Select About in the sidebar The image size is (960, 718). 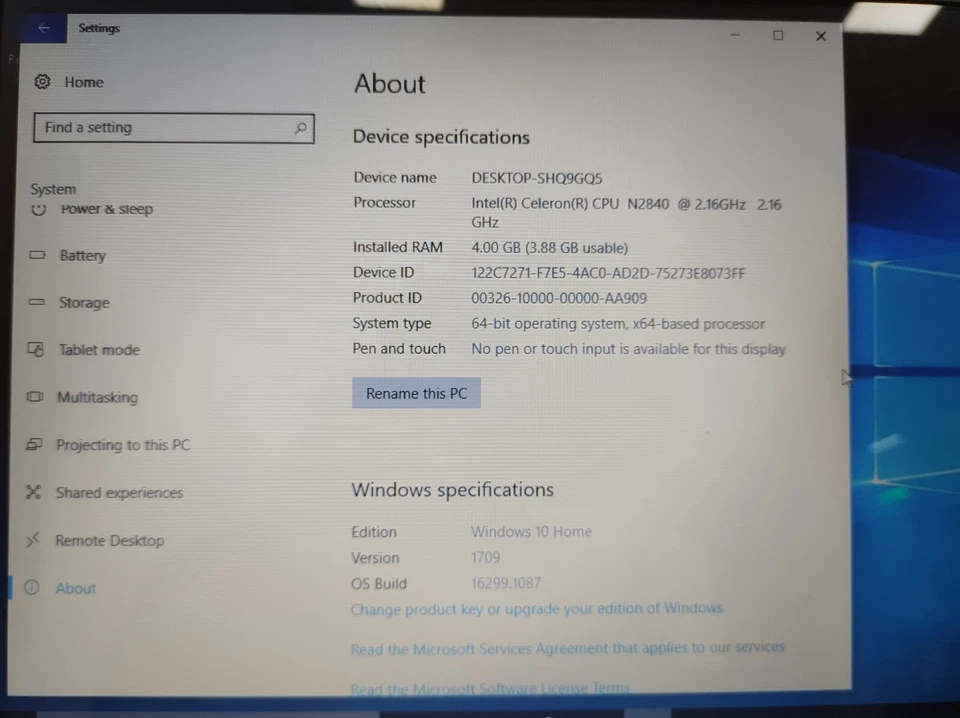tap(75, 588)
